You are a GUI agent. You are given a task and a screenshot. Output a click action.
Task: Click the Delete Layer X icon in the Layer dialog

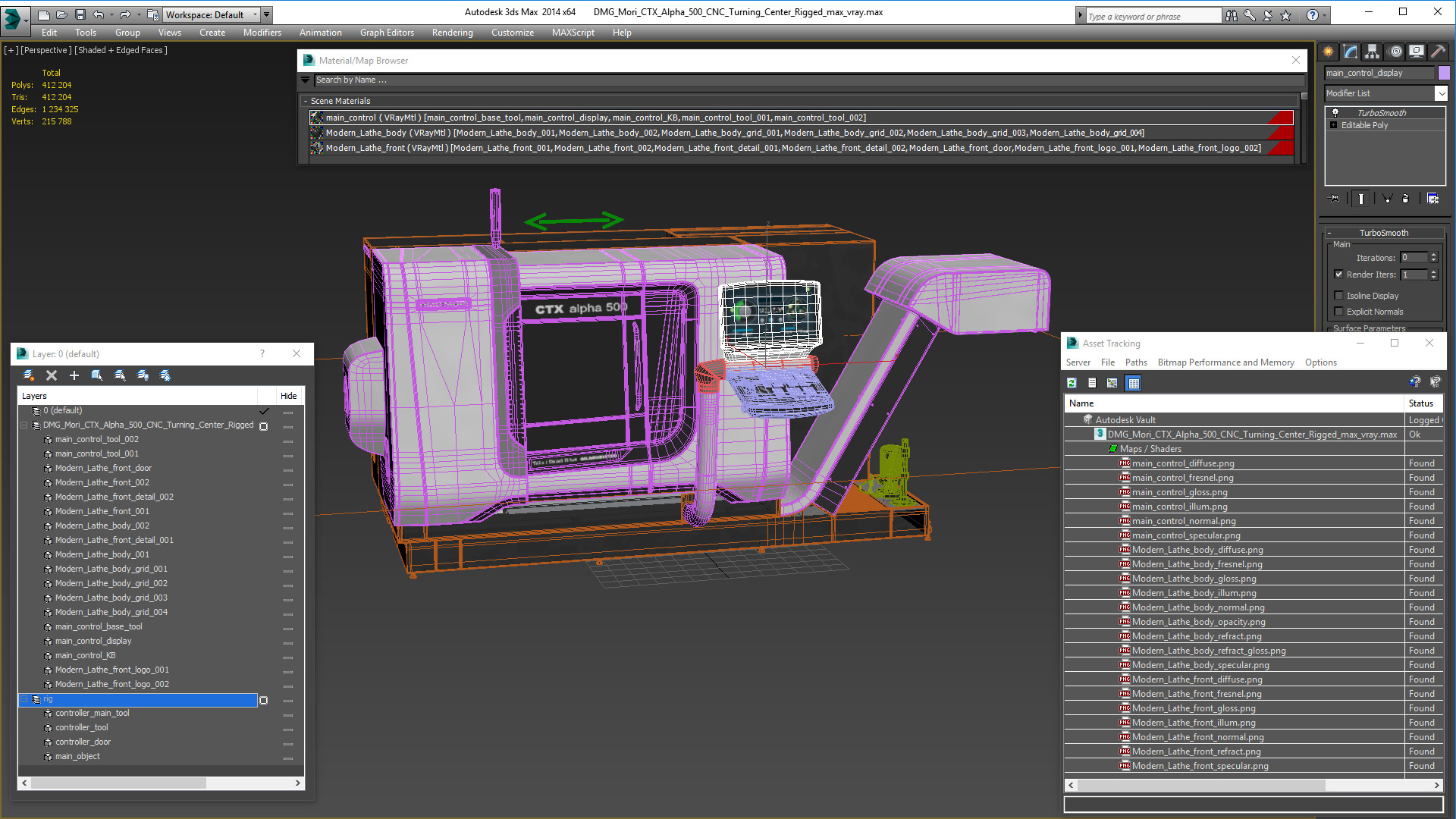(x=52, y=375)
